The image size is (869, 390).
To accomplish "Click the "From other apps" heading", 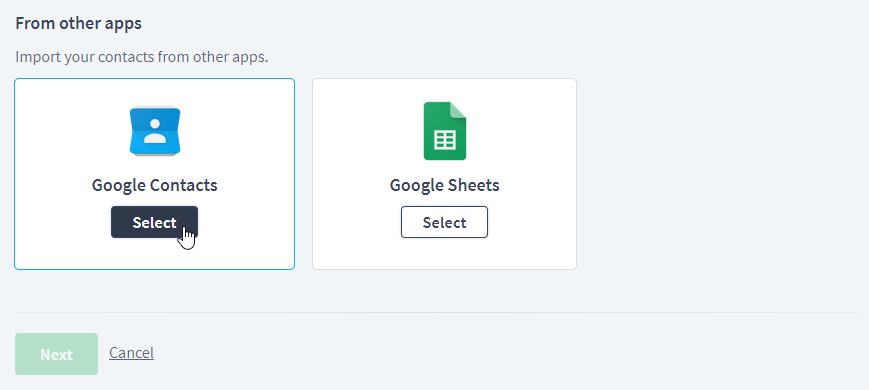I will (79, 23).
